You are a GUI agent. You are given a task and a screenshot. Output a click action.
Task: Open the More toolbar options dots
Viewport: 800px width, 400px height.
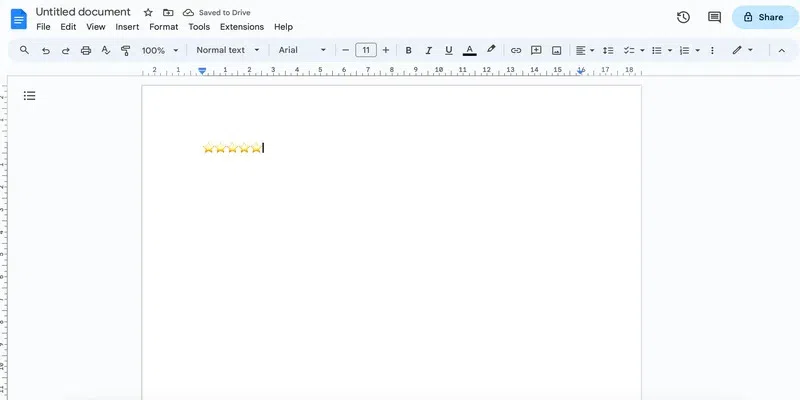[x=712, y=51]
